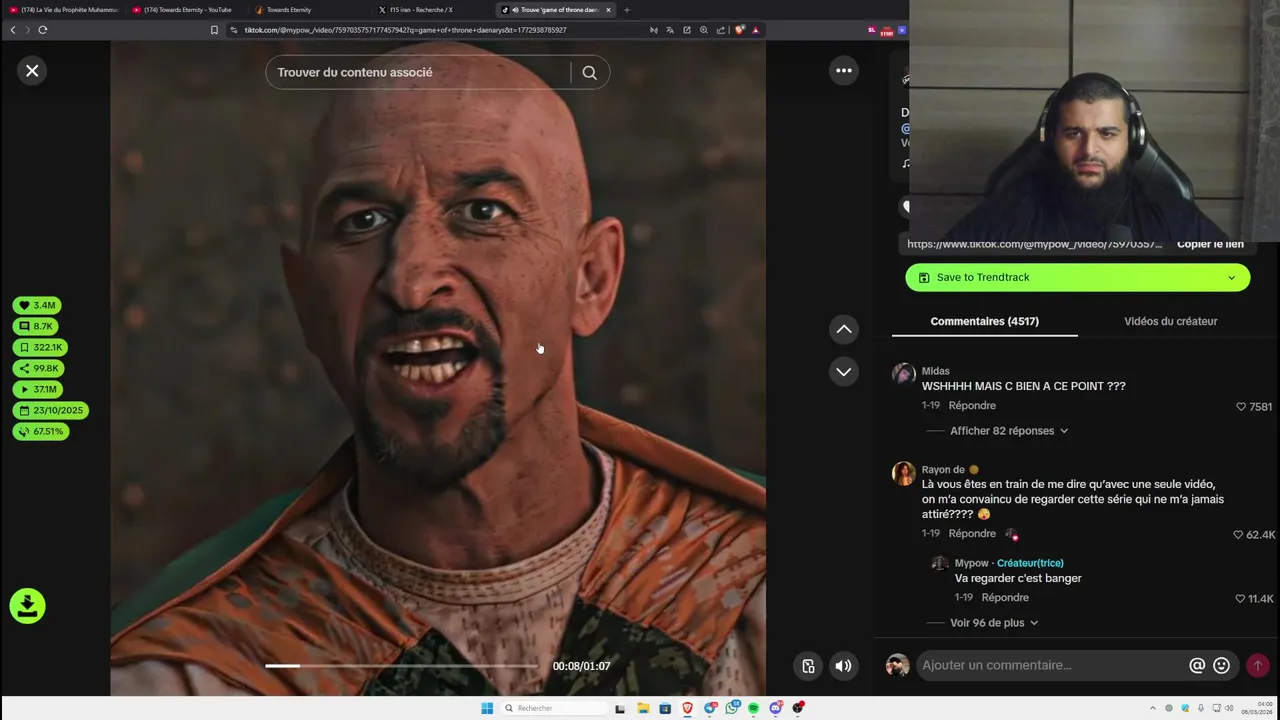Image resolution: width=1280 pixels, height=720 pixels.
Task: Click the 67.51% engagement badge
Action: tap(41, 431)
